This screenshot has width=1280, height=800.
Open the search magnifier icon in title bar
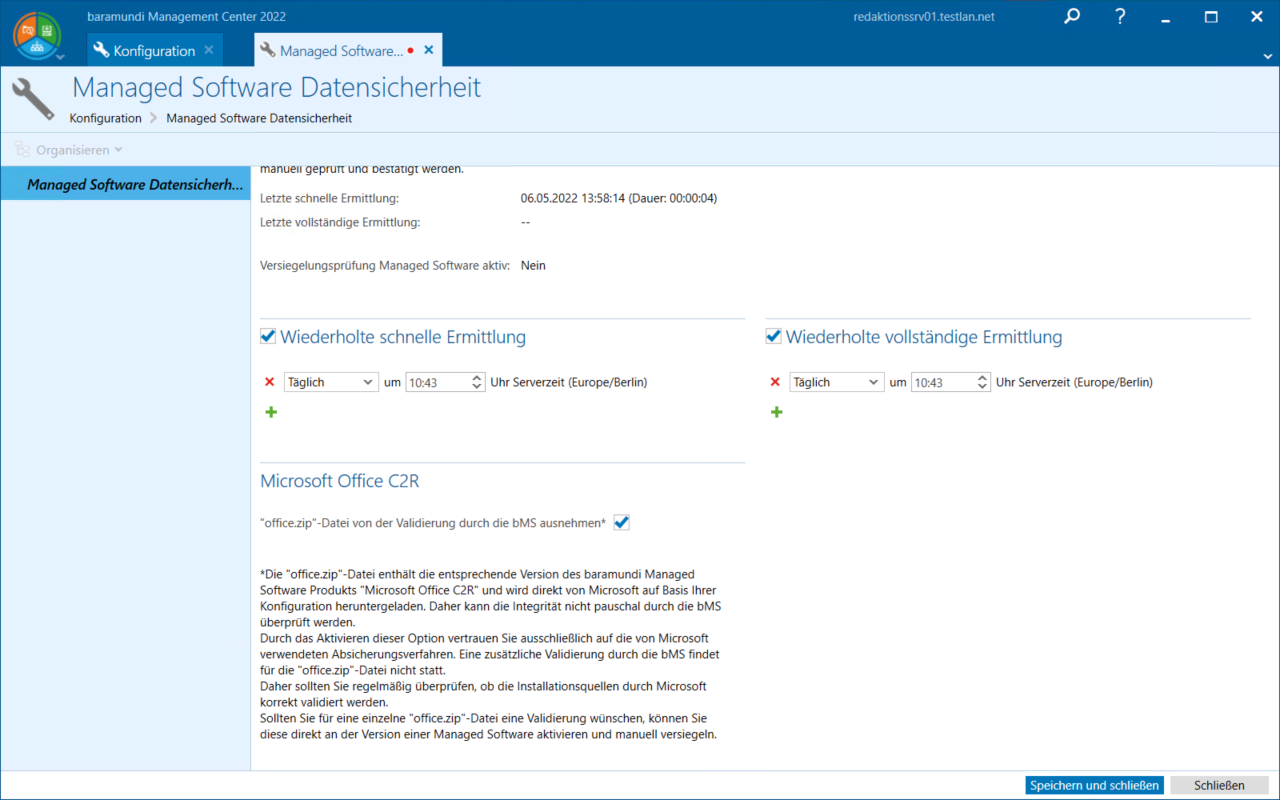pyautogui.click(x=1072, y=17)
